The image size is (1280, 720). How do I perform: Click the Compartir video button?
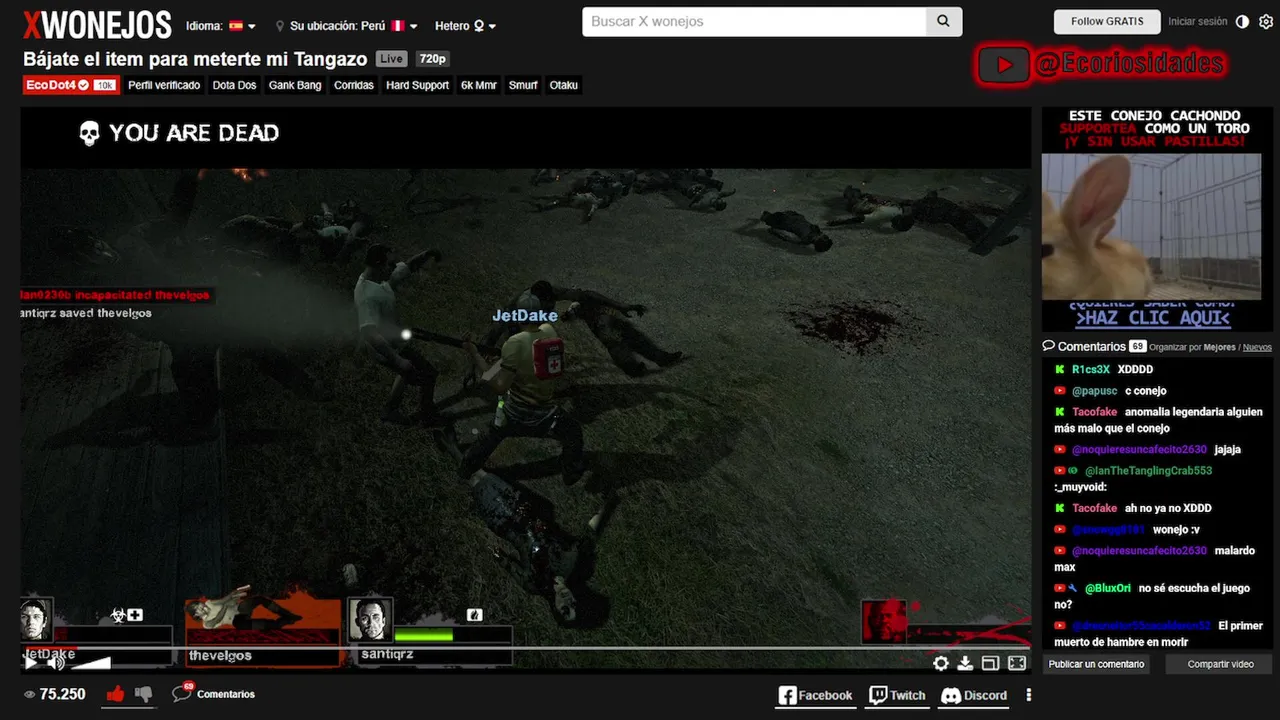tap(1220, 664)
